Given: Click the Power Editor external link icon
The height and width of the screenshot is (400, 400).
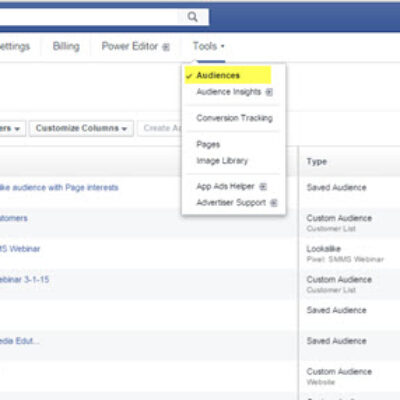Looking at the screenshot, I should 166,47.
